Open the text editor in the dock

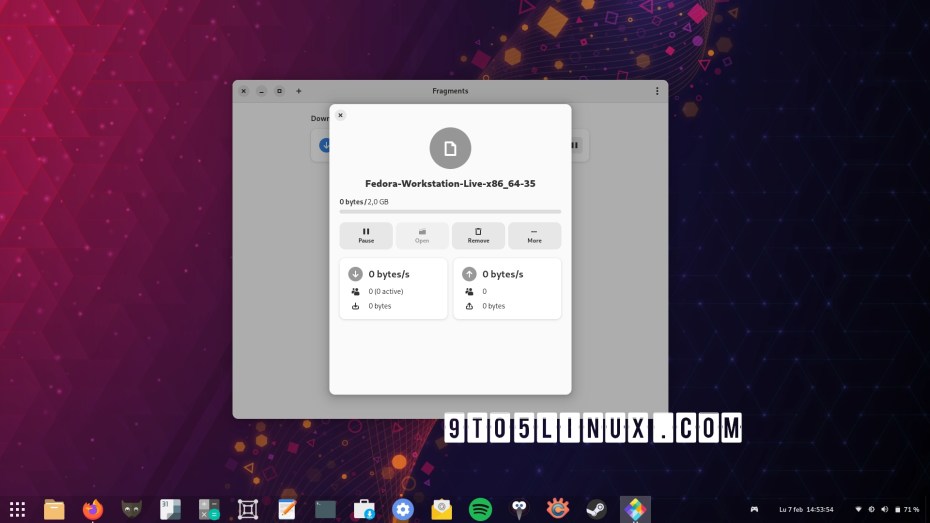[x=286, y=509]
